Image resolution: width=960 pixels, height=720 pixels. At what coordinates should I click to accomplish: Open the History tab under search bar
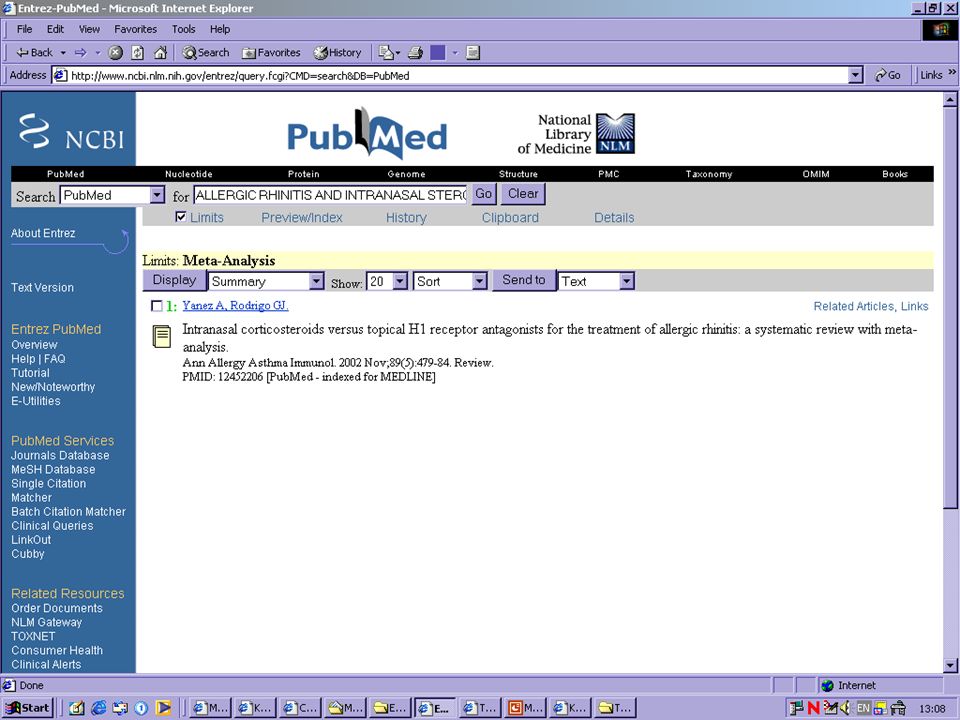[406, 217]
